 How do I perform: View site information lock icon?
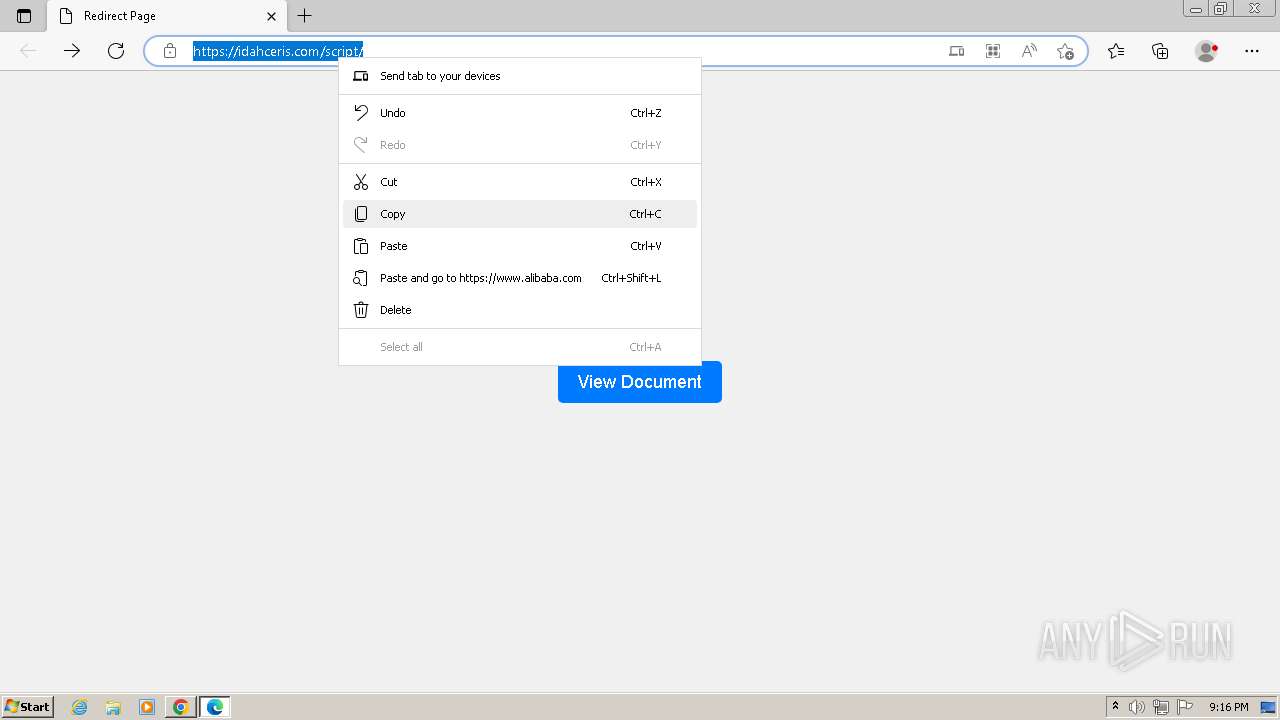coord(170,51)
